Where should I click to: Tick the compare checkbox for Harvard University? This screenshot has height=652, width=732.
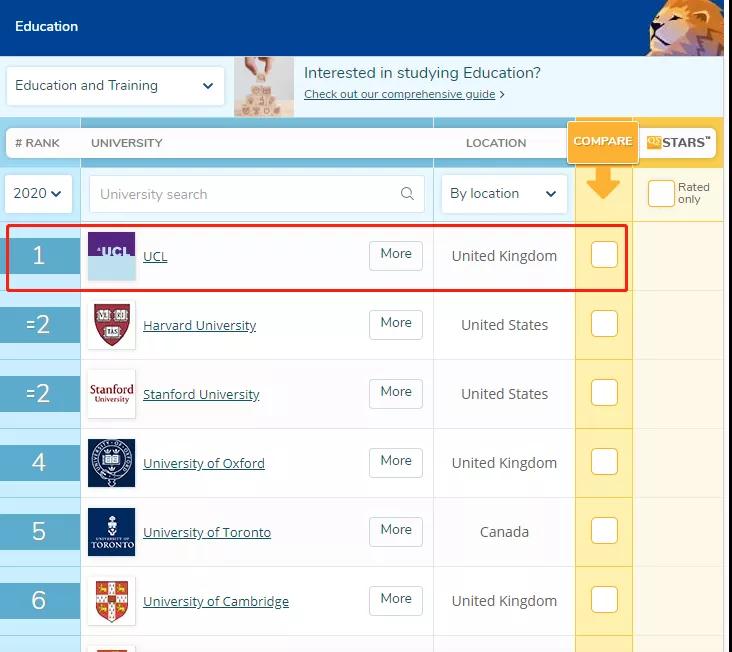(604, 323)
